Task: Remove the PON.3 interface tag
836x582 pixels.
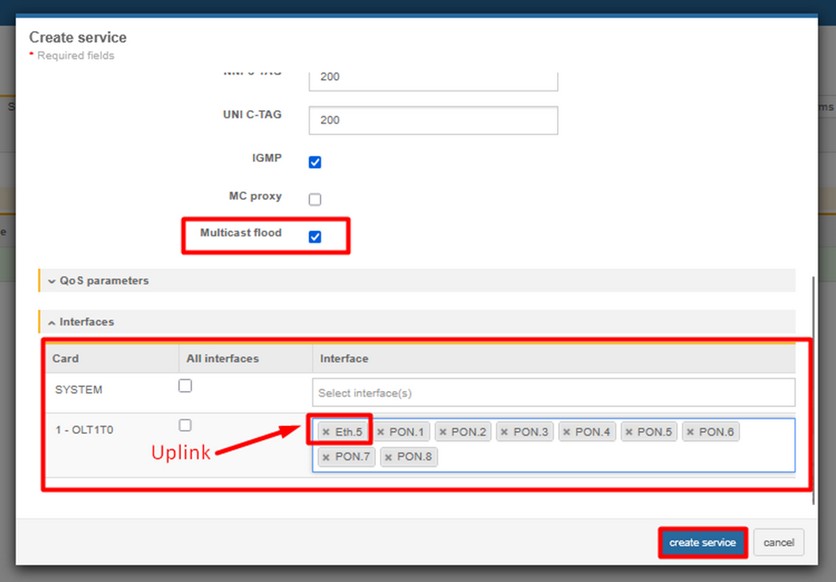Action: point(504,432)
